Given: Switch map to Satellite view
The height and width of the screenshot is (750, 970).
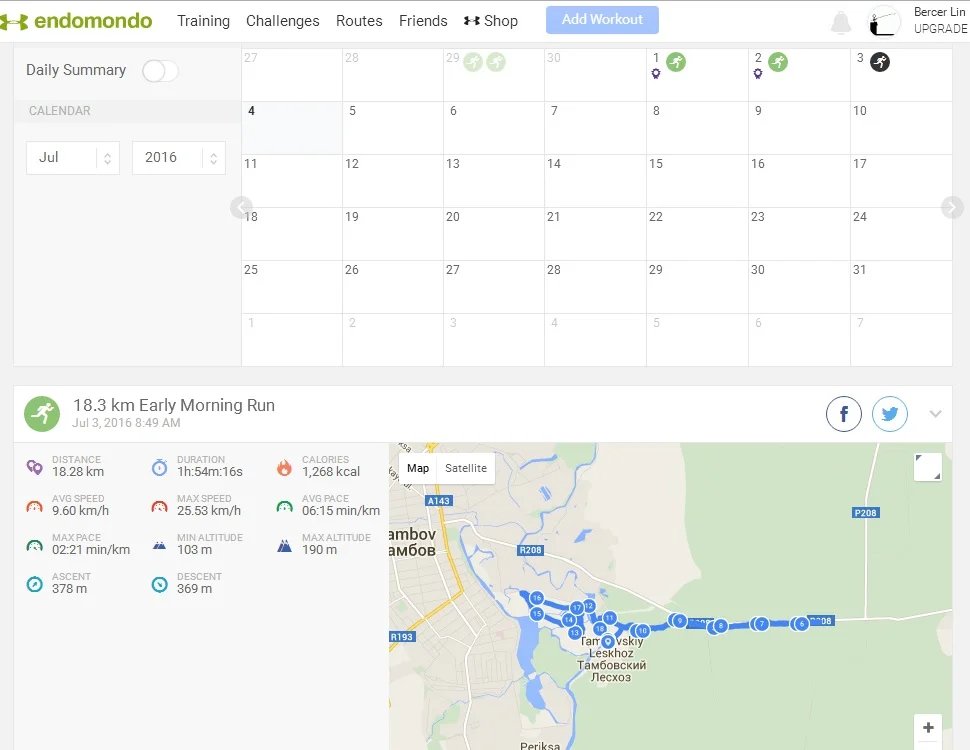Looking at the screenshot, I should point(466,468).
